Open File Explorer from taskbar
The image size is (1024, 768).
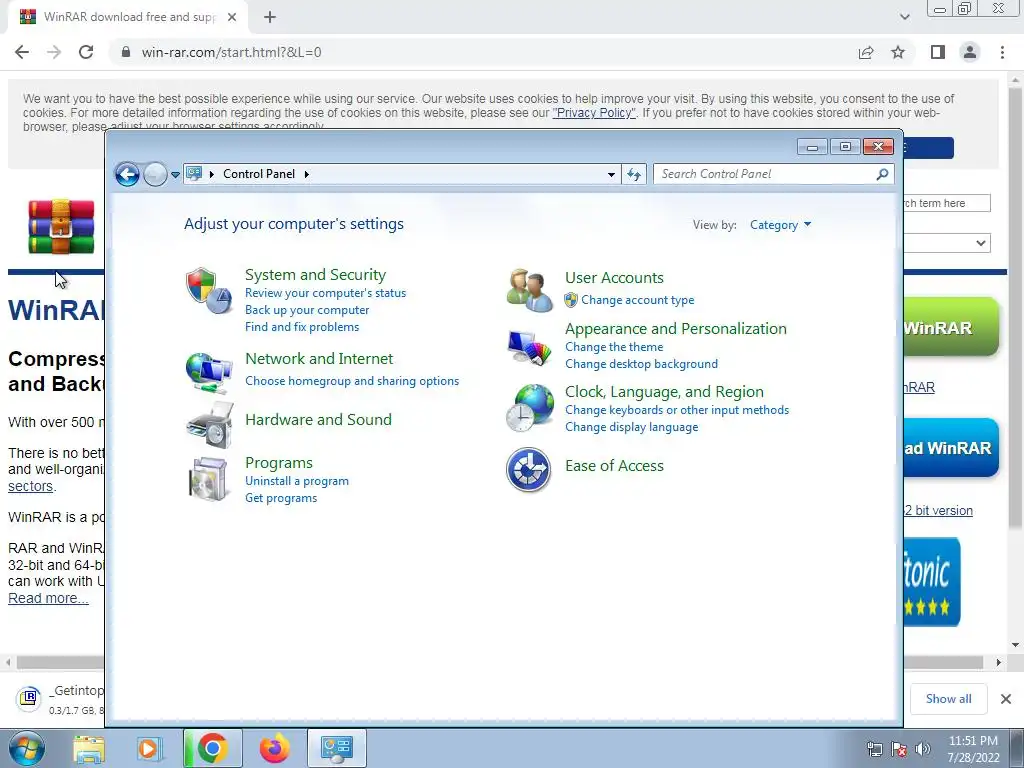tap(89, 749)
